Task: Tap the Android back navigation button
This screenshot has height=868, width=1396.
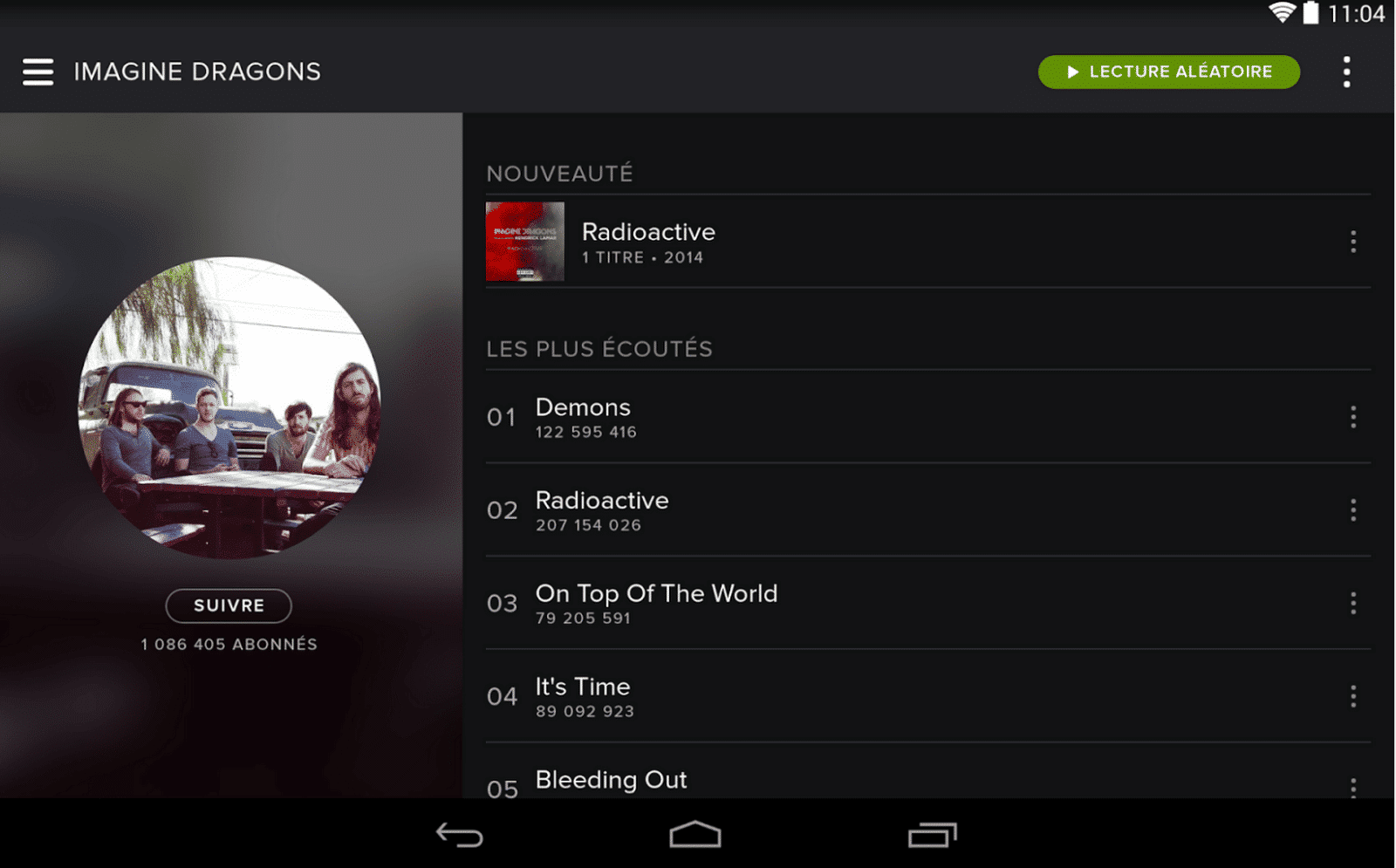Action: click(x=460, y=836)
